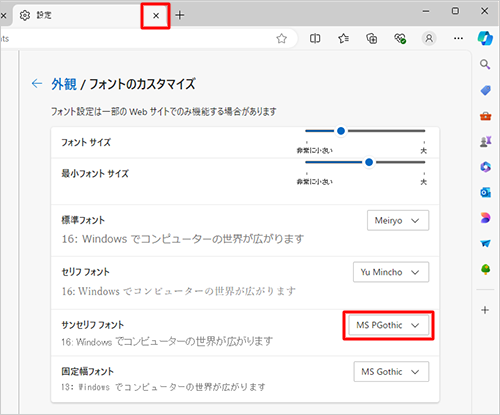
Task: Open Drop paper-plane icon in sidebar
Action: pyautogui.click(x=485, y=243)
